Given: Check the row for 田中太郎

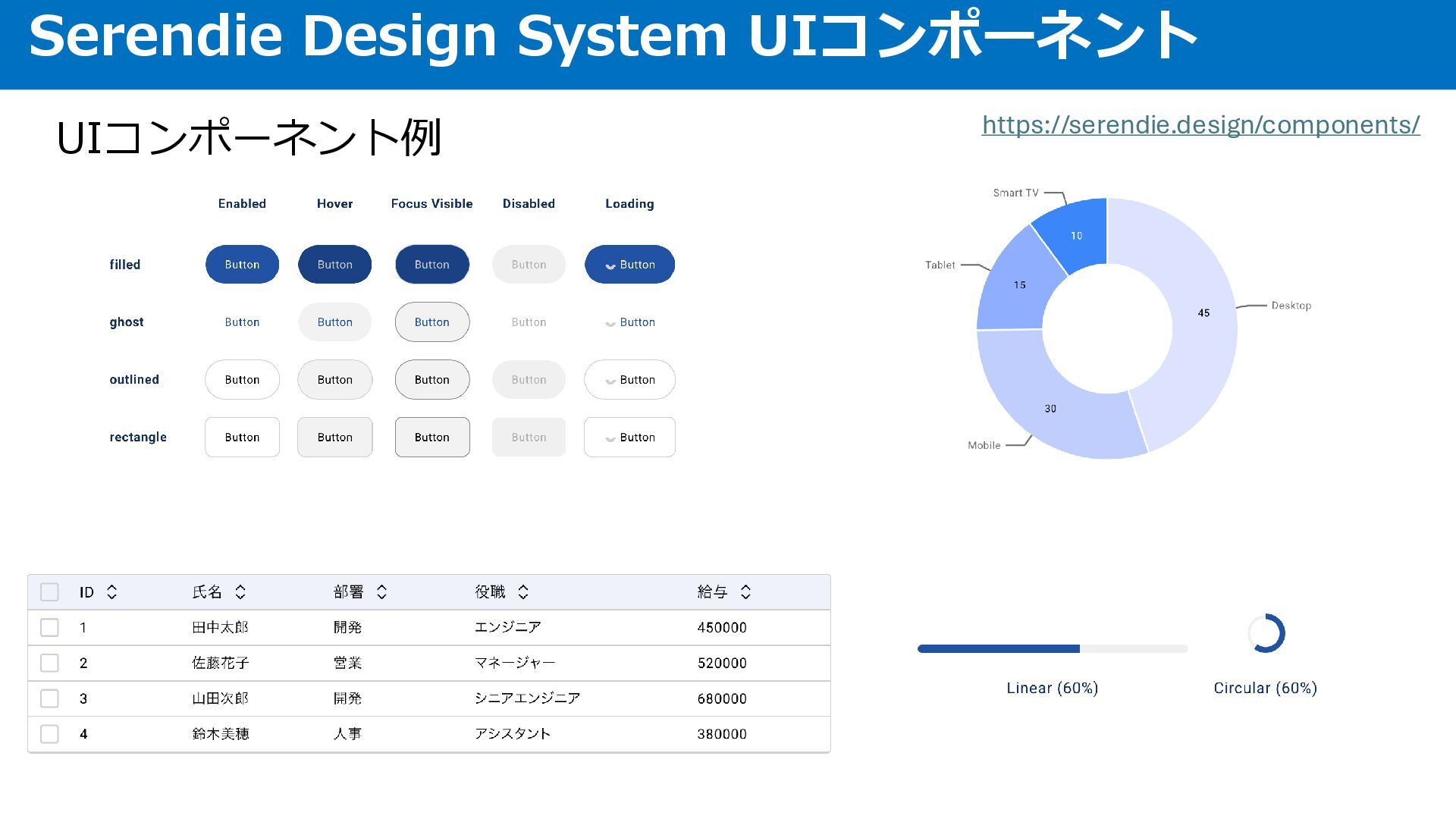Looking at the screenshot, I should (x=49, y=627).
